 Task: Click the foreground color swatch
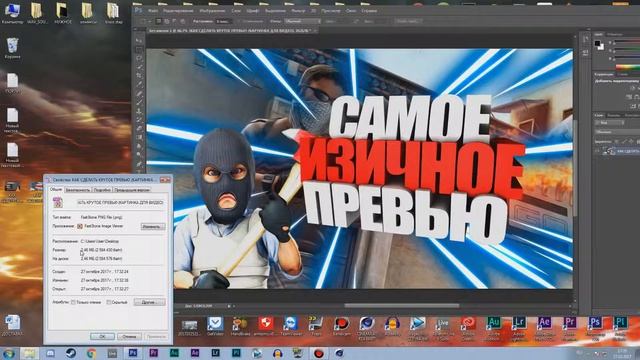598,43
